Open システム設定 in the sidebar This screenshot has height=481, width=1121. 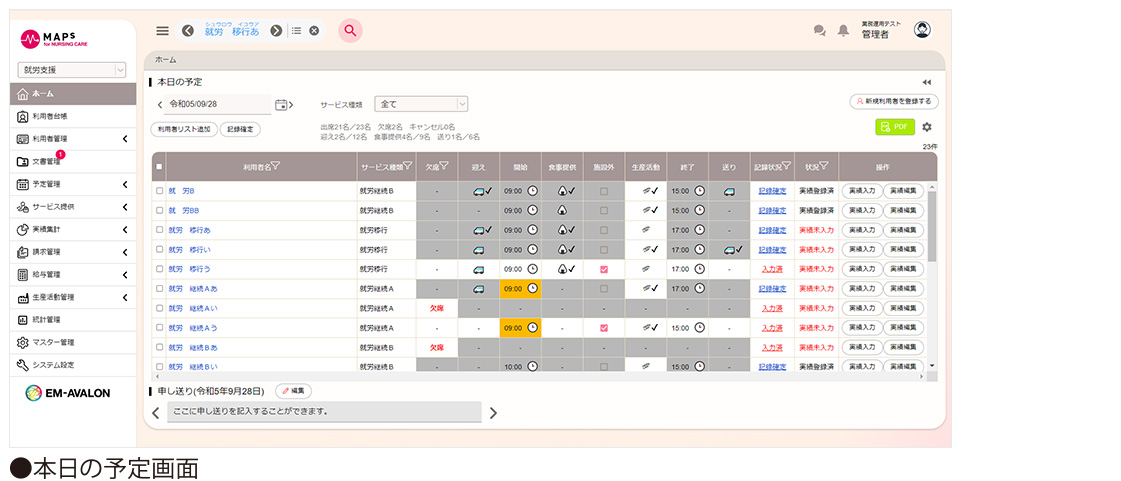[72, 365]
